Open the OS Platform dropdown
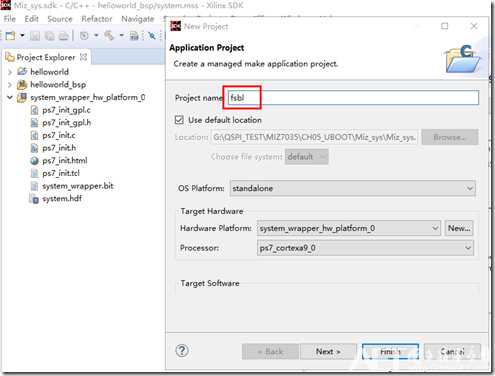The width and height of the screenshot is (495, 376). (x=352, y=188)
